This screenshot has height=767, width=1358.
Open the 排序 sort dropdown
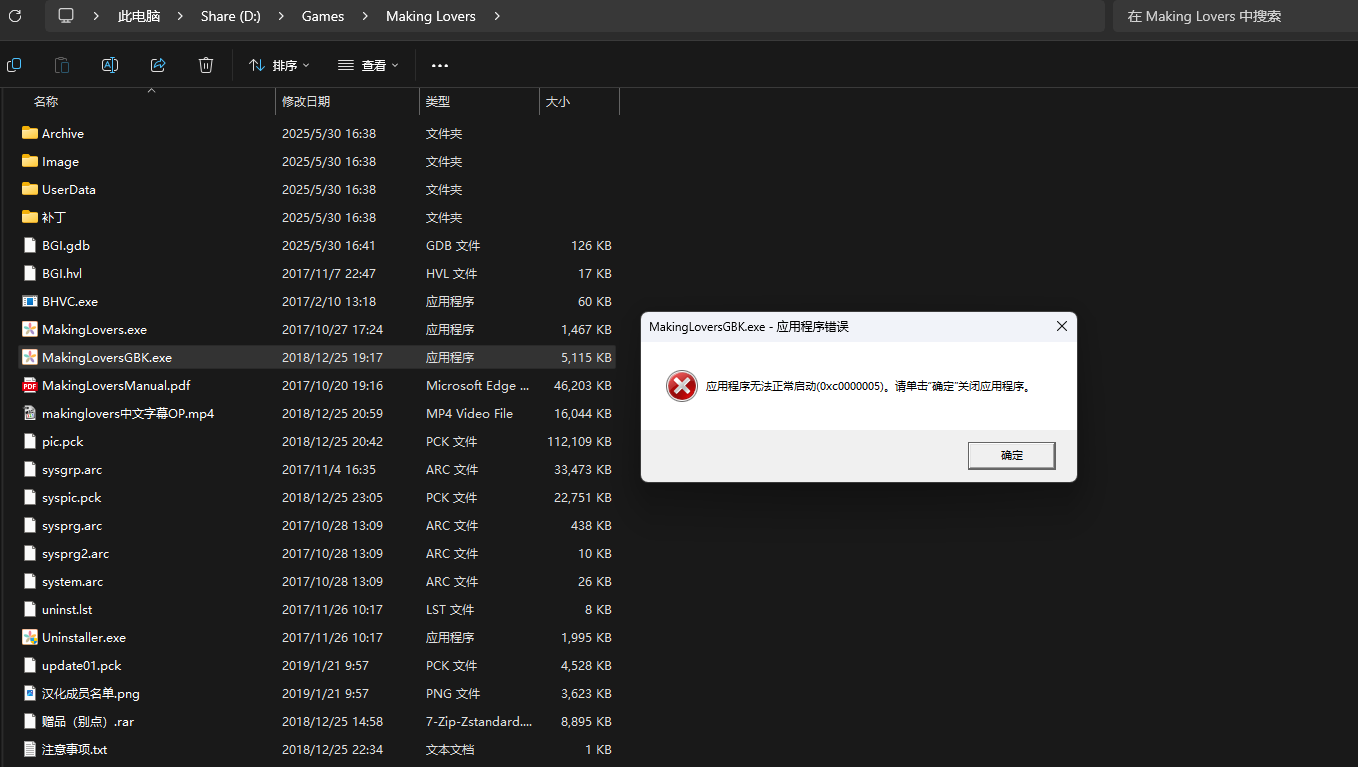coord(279,65)
